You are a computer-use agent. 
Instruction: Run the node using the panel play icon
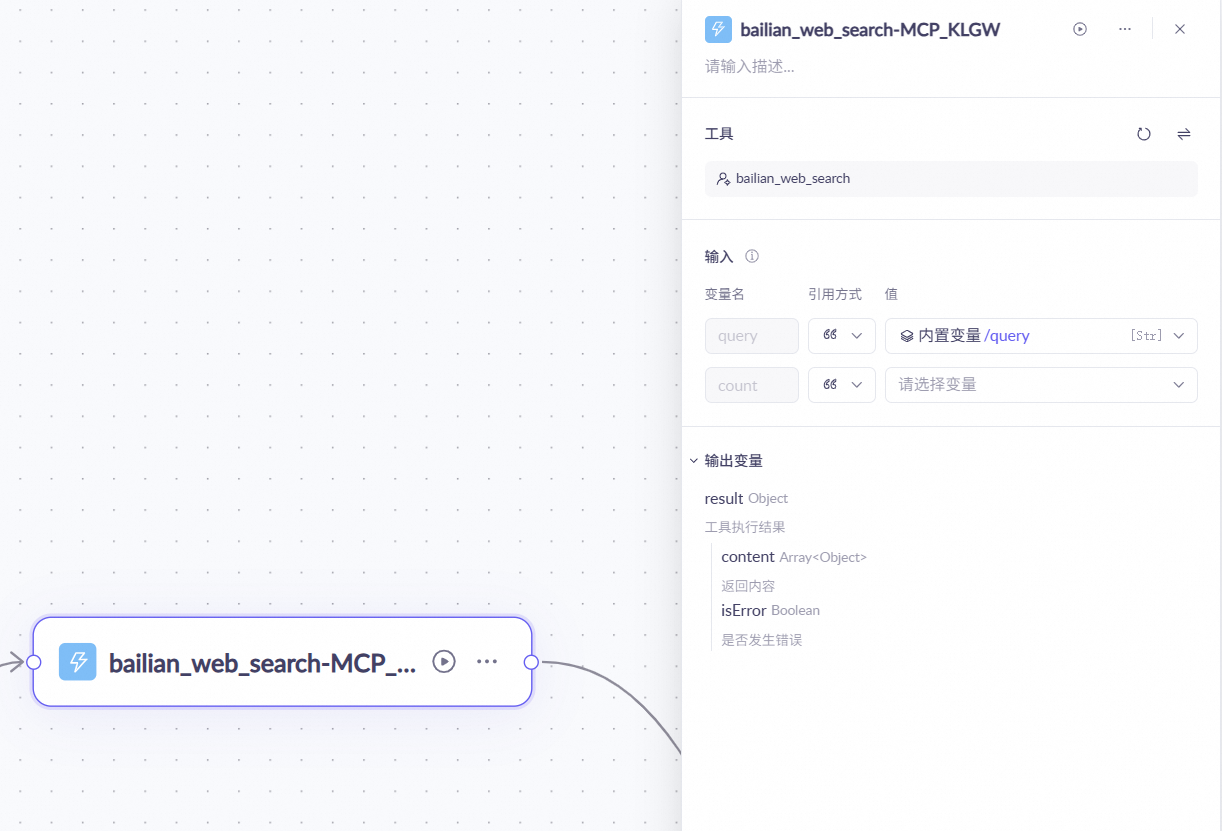[1080, 29]
